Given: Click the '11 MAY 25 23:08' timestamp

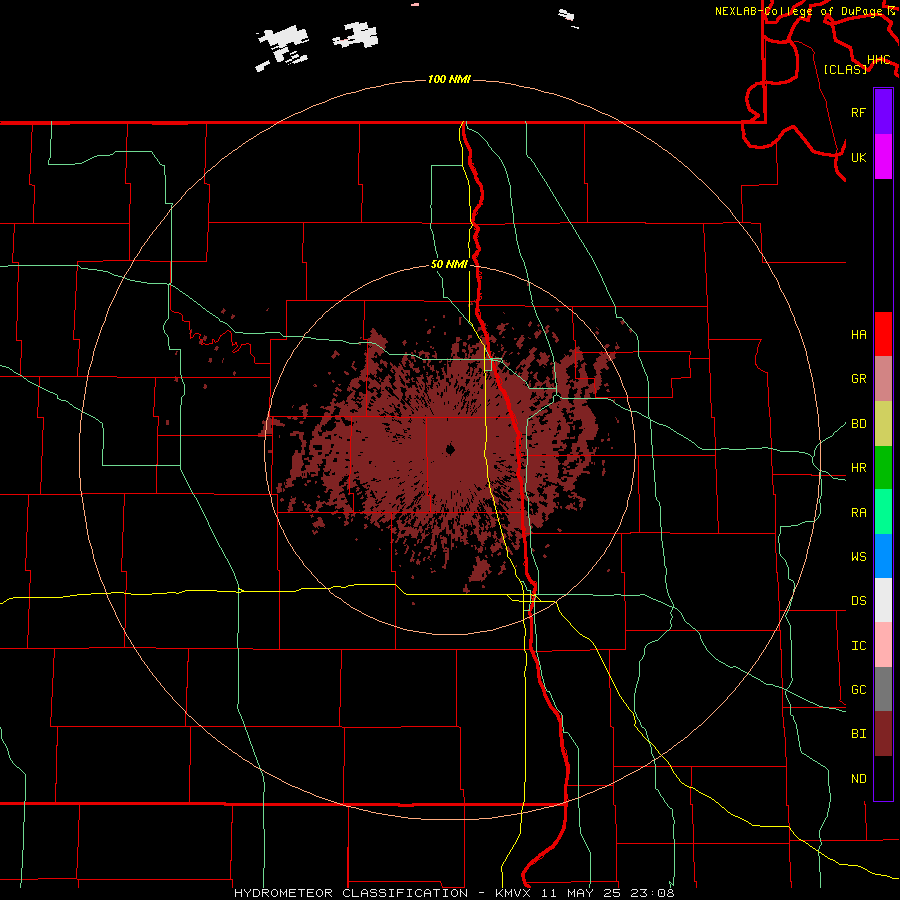Looking at the screenshot, I should pyautogui.click(x=608, y=893).
